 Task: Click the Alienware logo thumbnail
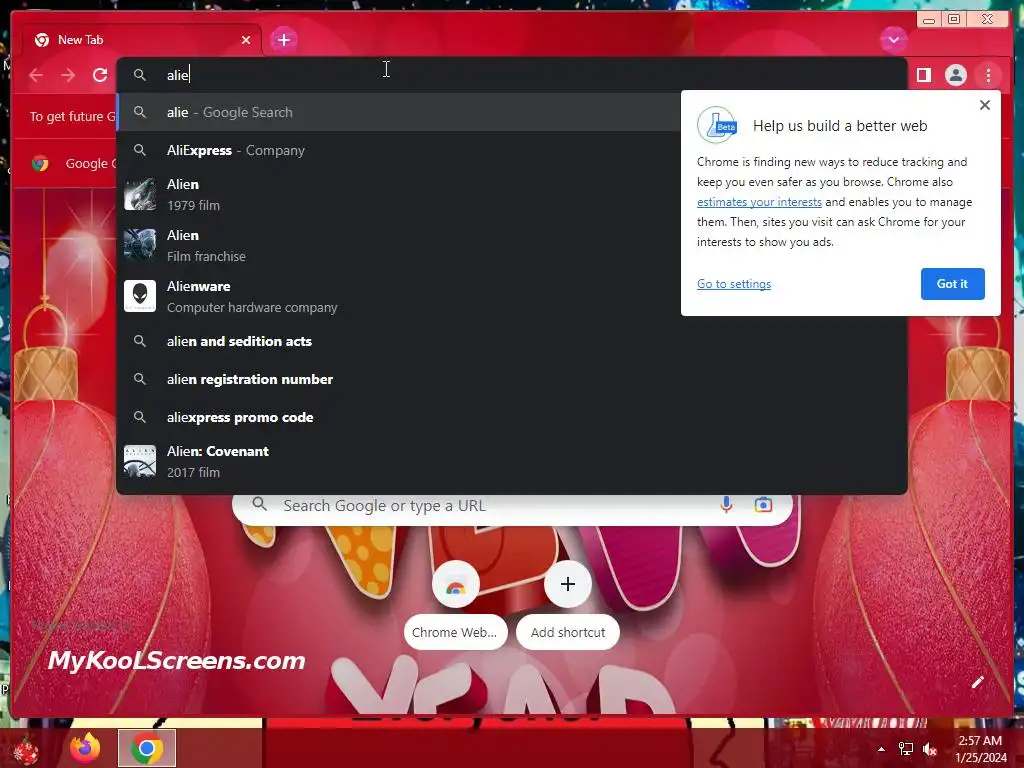(x=140, y=296)
